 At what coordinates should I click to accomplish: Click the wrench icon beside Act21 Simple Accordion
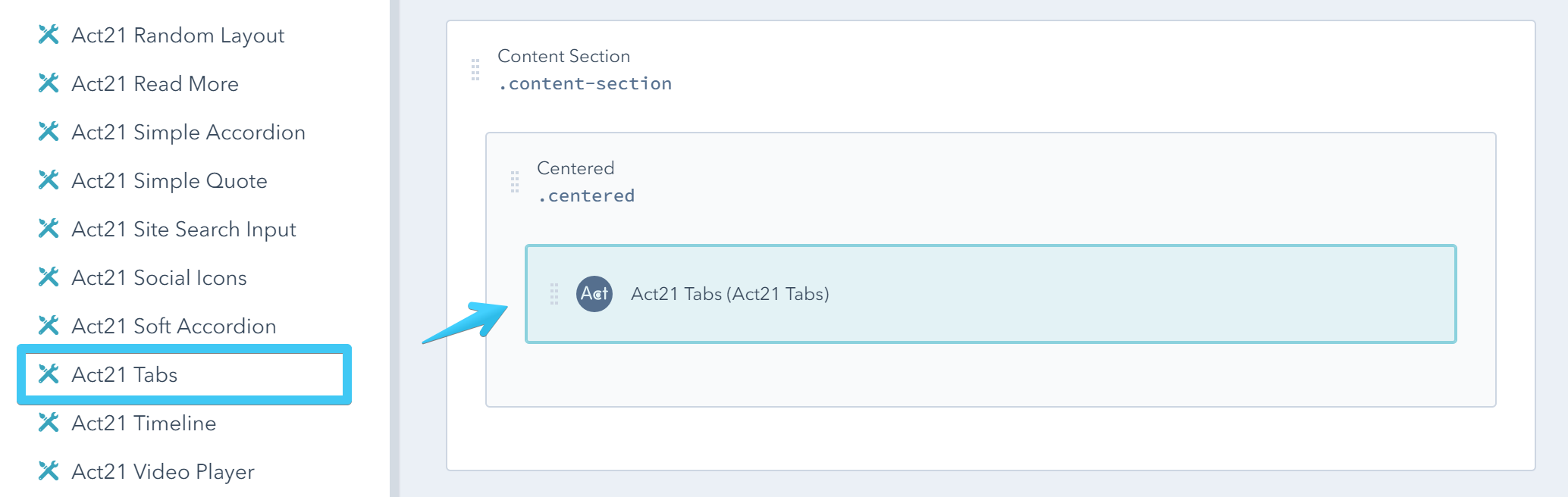coord(49,132)
